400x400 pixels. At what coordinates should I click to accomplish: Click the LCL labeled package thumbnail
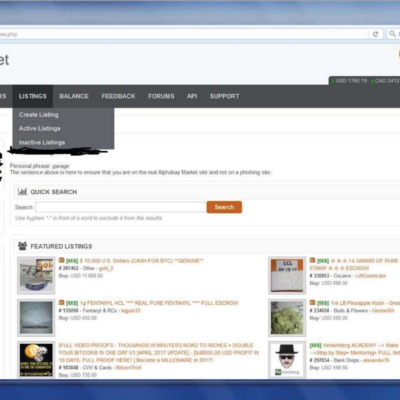[287, 275]
